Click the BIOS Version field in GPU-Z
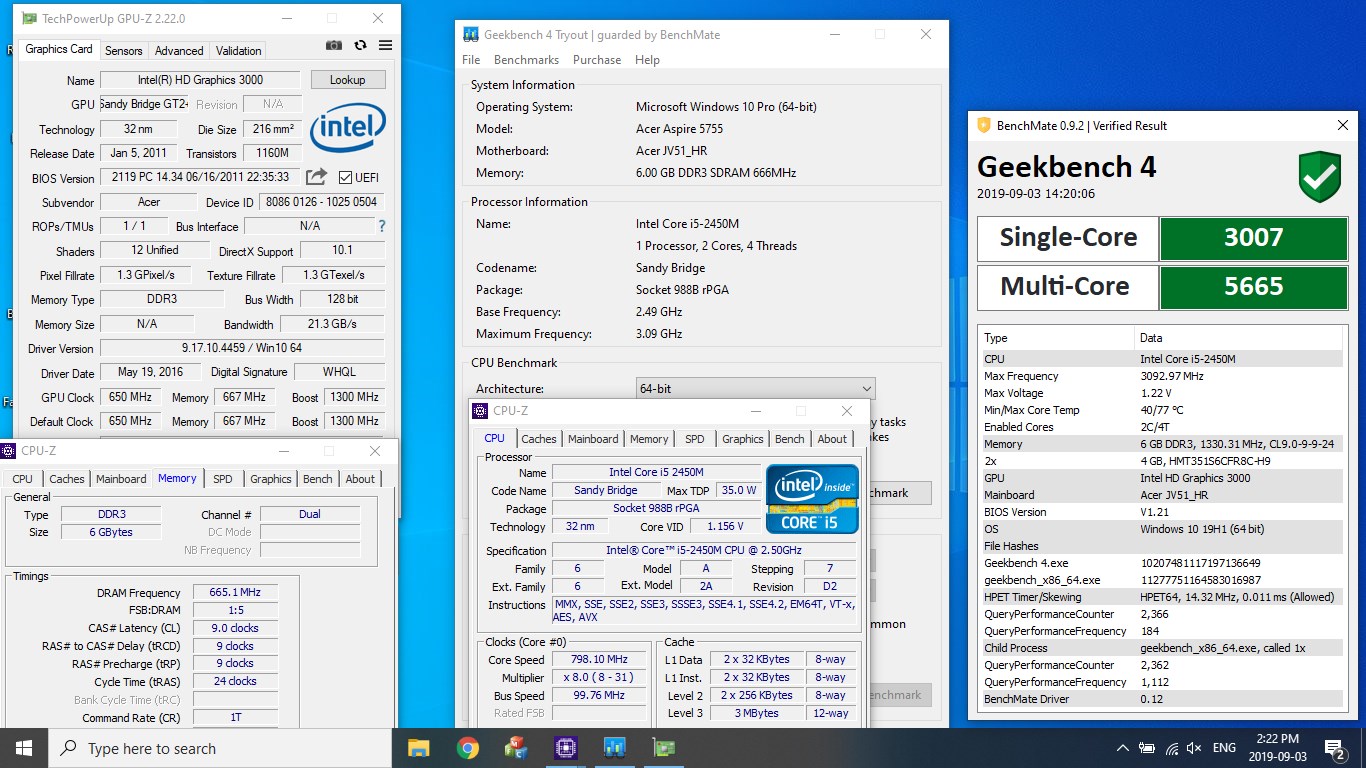 200,177
